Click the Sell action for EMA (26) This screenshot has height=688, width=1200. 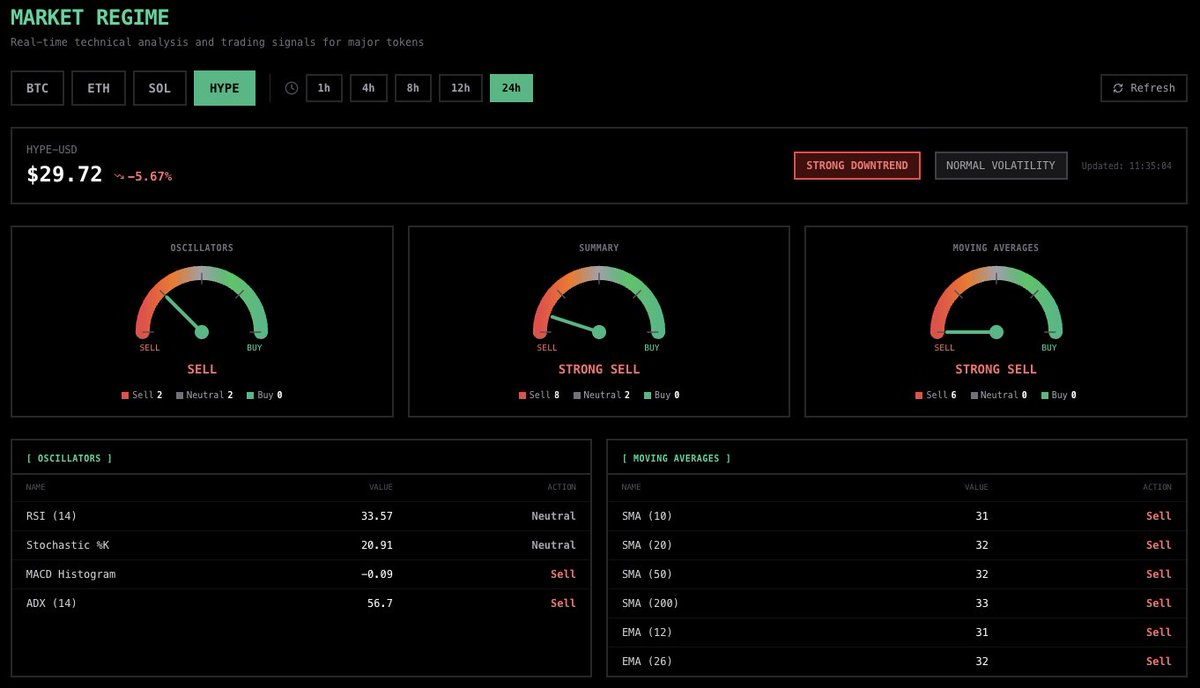1158,661
